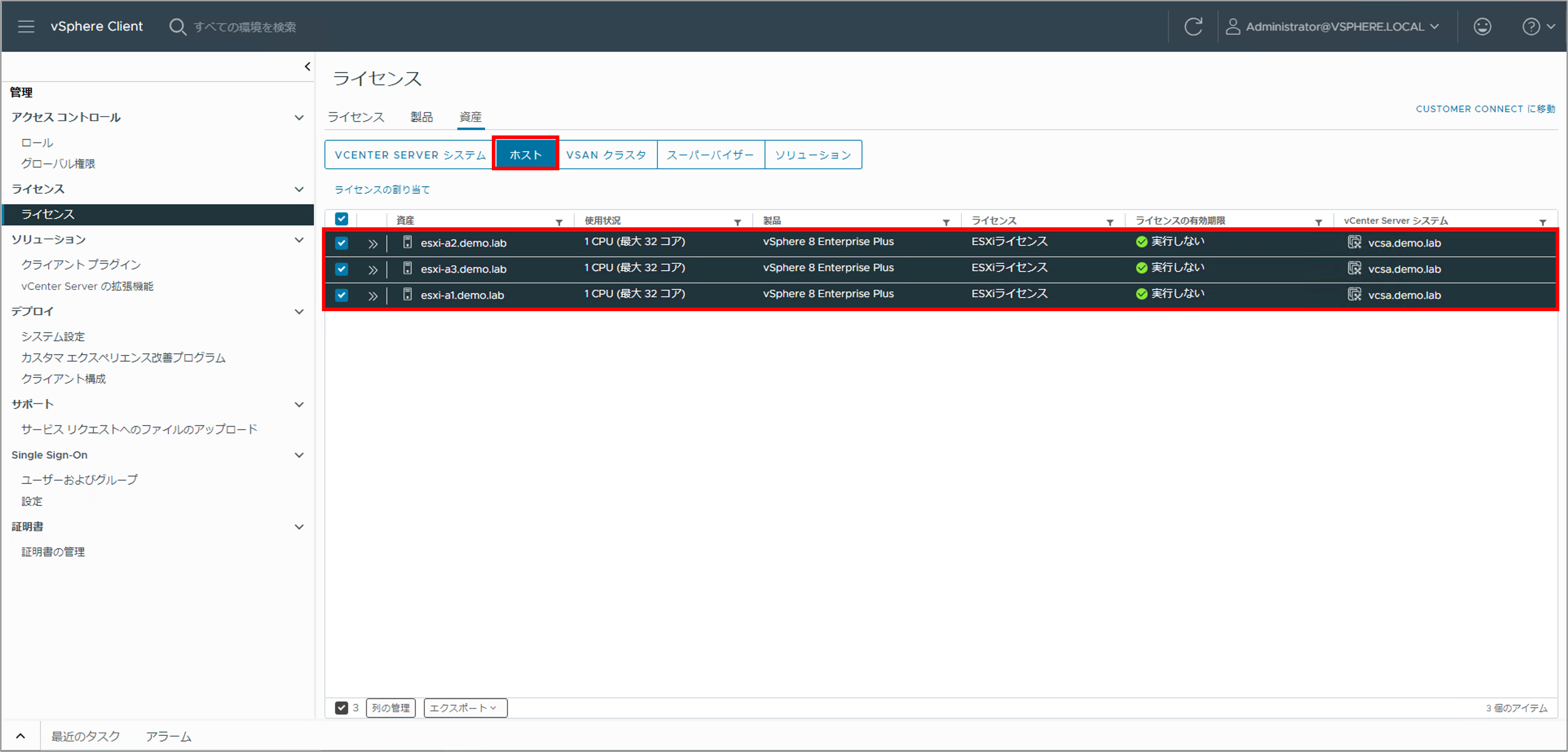Switch to the 製品 tab
This screenshot has width=1568, height=752.
point(421,117)
